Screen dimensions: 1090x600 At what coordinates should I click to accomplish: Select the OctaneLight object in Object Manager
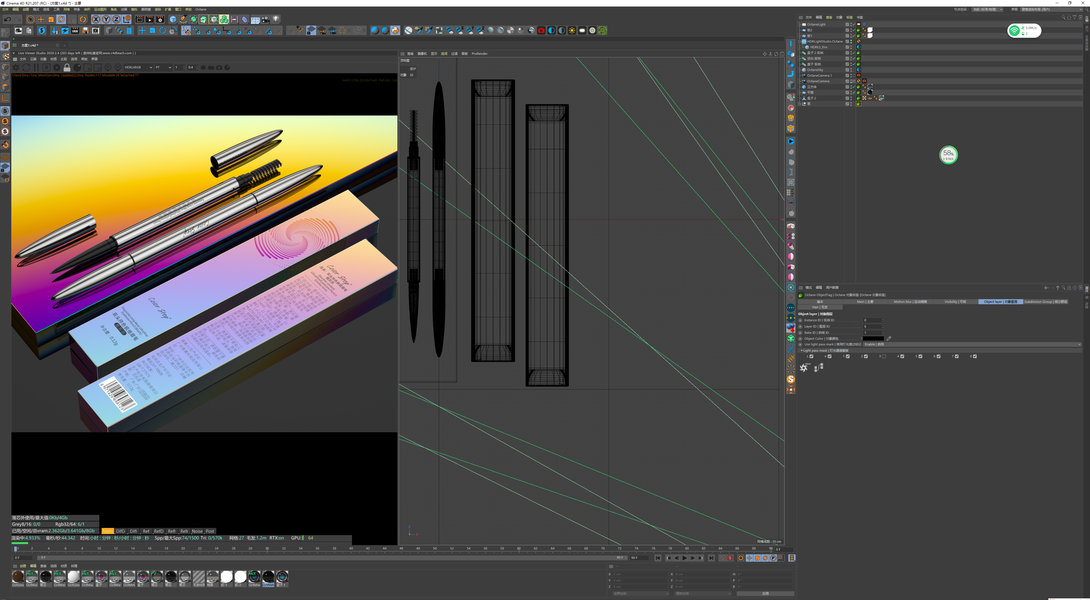817,24
